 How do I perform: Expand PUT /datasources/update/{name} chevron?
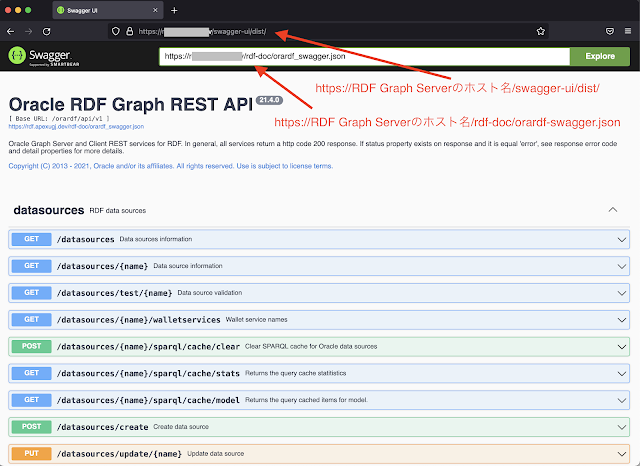click(x=622, y=454)
